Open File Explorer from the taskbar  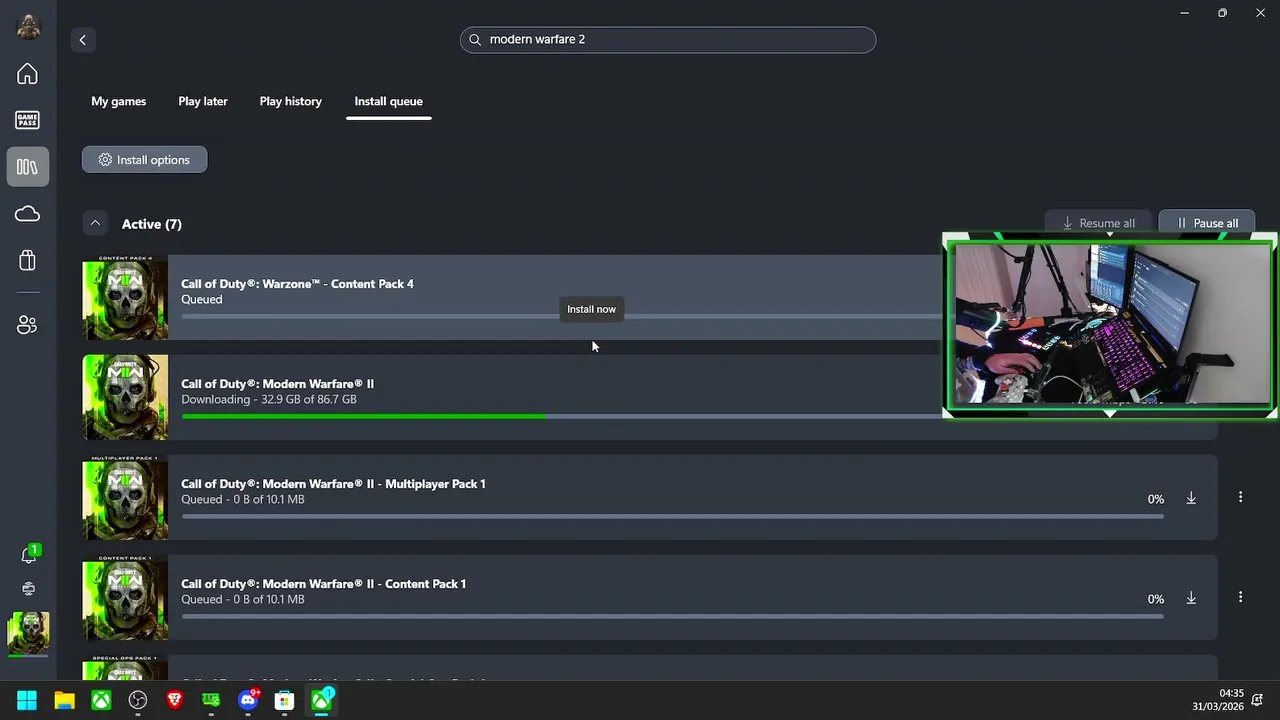(64, 701)
